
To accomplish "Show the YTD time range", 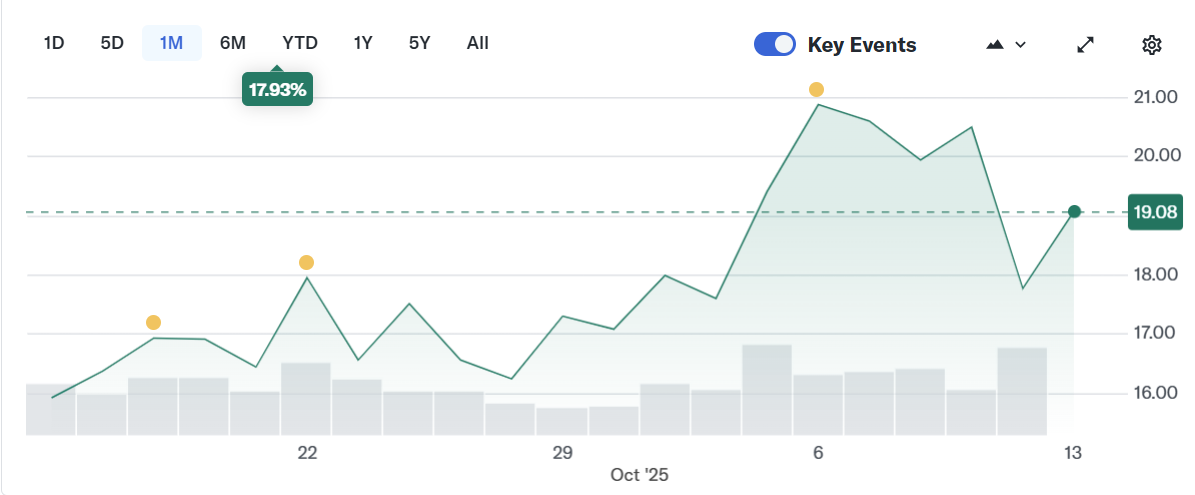I will 300,43.
